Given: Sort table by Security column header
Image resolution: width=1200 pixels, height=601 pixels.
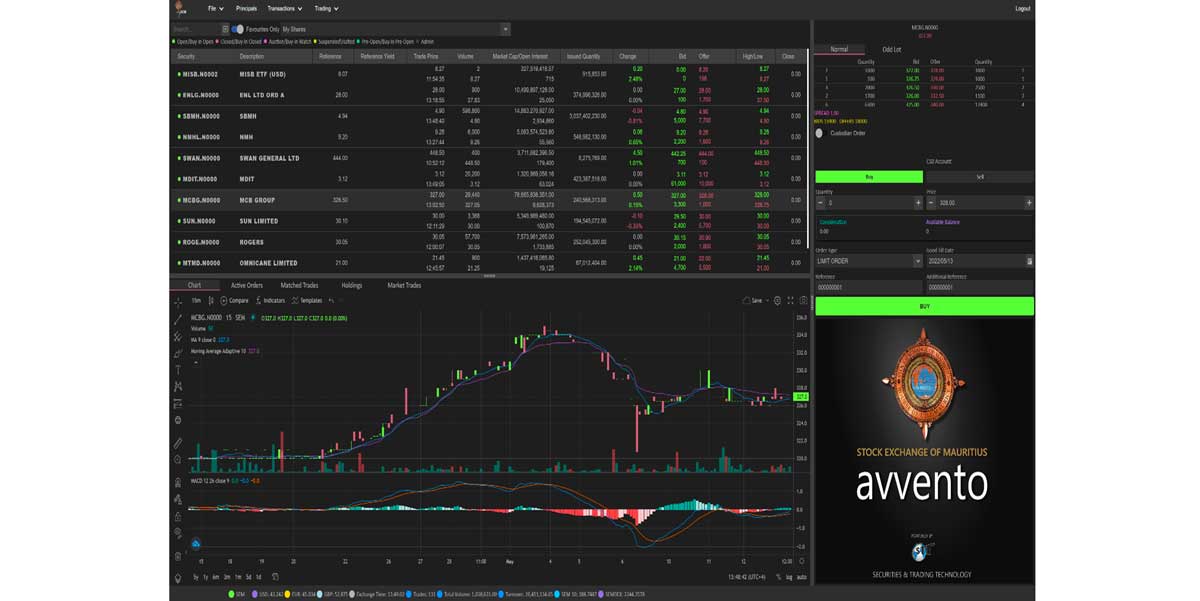Looking at the screenshot, I should [x=186, y=56].
